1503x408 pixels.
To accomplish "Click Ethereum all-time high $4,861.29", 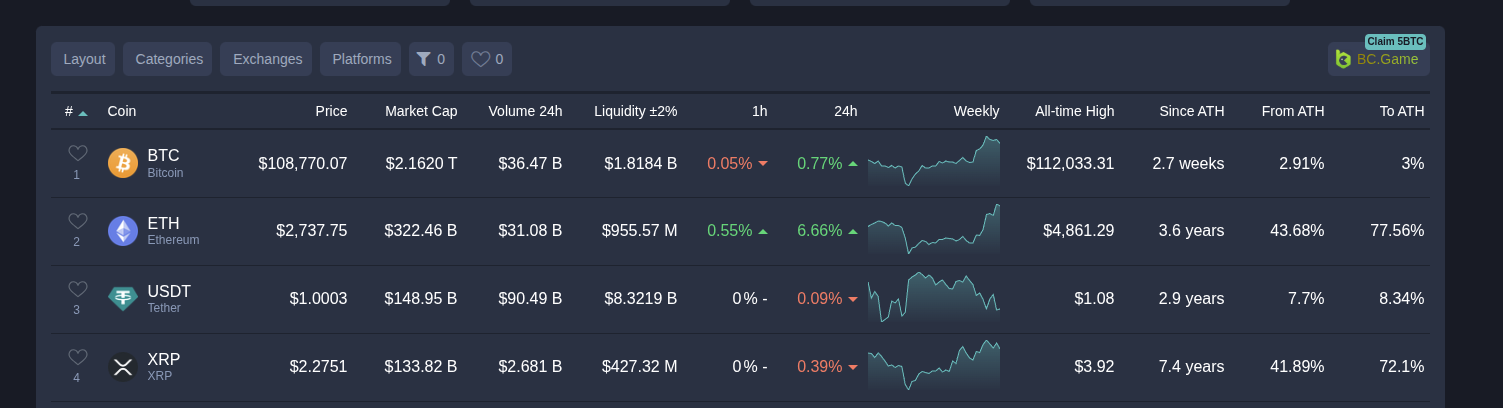I will coord(1079,231).
